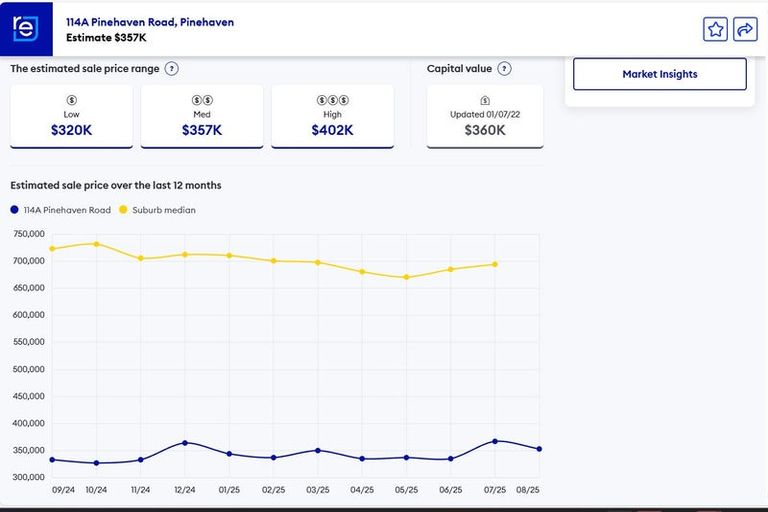The image size is (768, 512).
Task: Click the double dollar icon on Med card
Action: coord(202,100)
